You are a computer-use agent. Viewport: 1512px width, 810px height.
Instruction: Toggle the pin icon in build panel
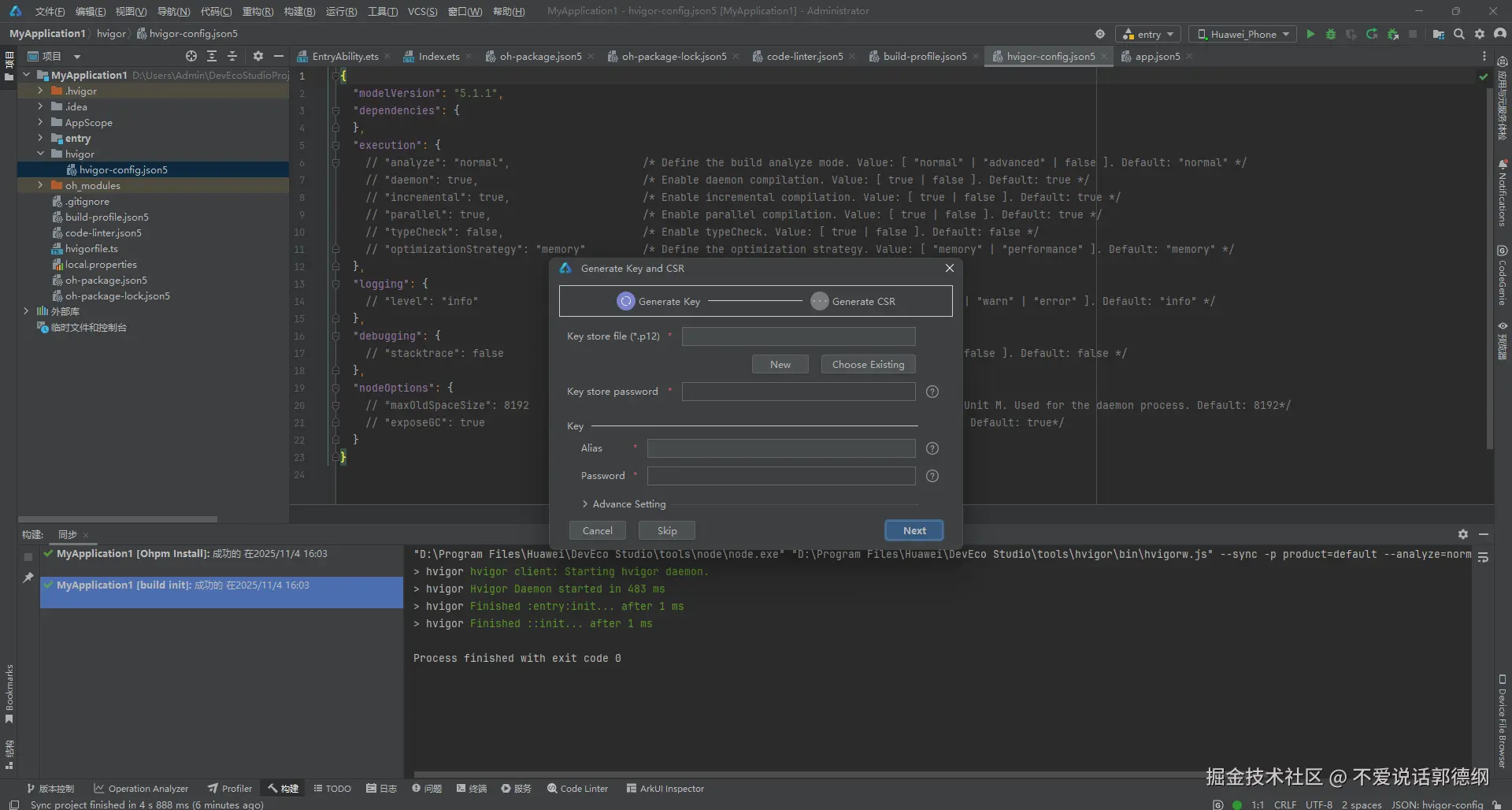28,578
